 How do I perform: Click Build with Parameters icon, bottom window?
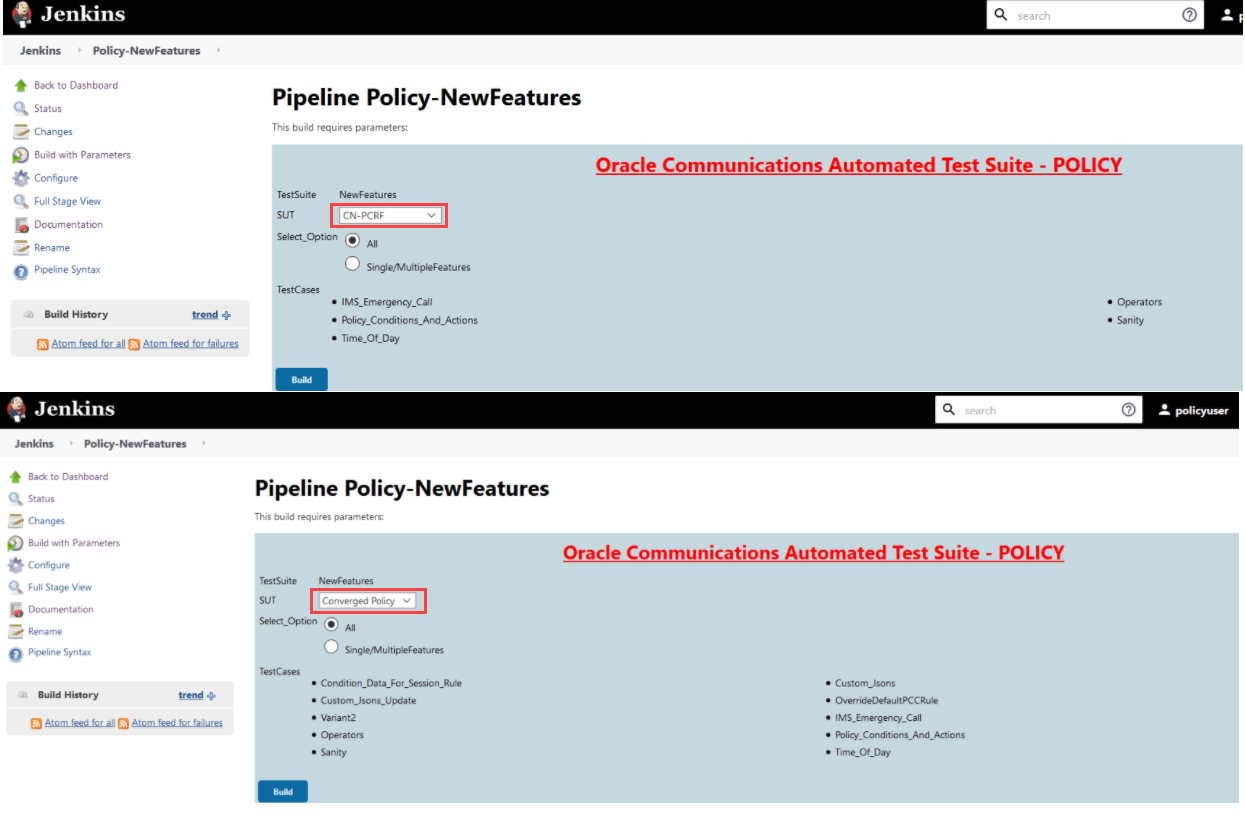click(x=16, y=543)
